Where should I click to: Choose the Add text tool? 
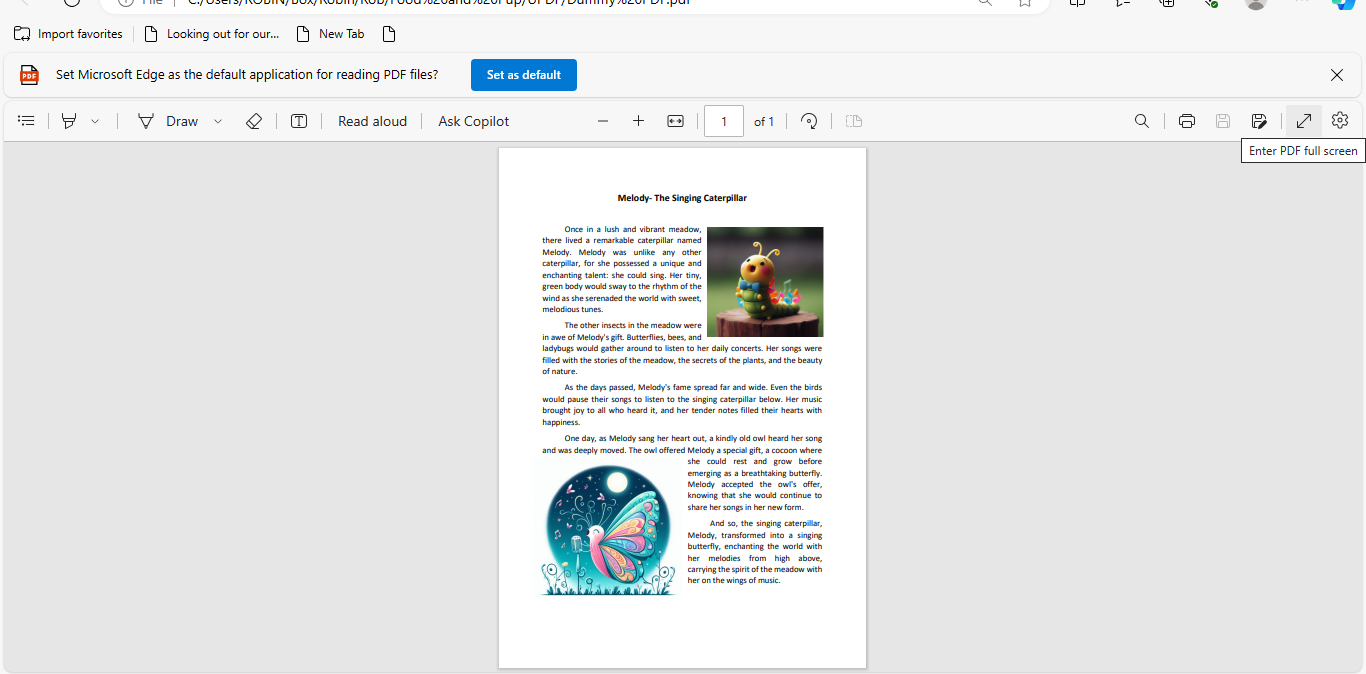pyautogui.click(x=299, y=121)
